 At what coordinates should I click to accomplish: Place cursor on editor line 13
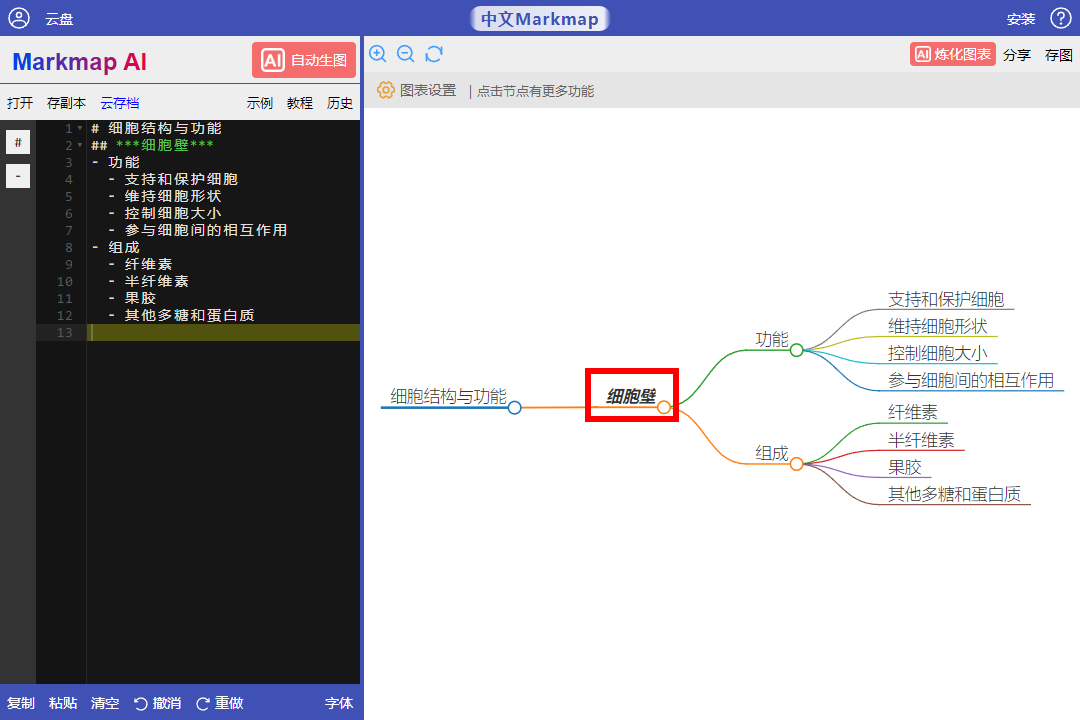(225, 333)
